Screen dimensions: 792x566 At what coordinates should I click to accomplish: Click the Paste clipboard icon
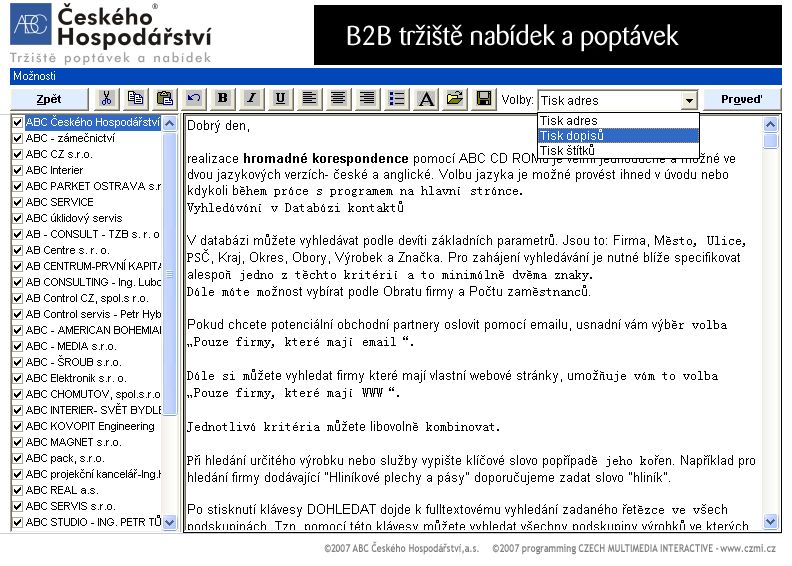[x=165, y=99]
